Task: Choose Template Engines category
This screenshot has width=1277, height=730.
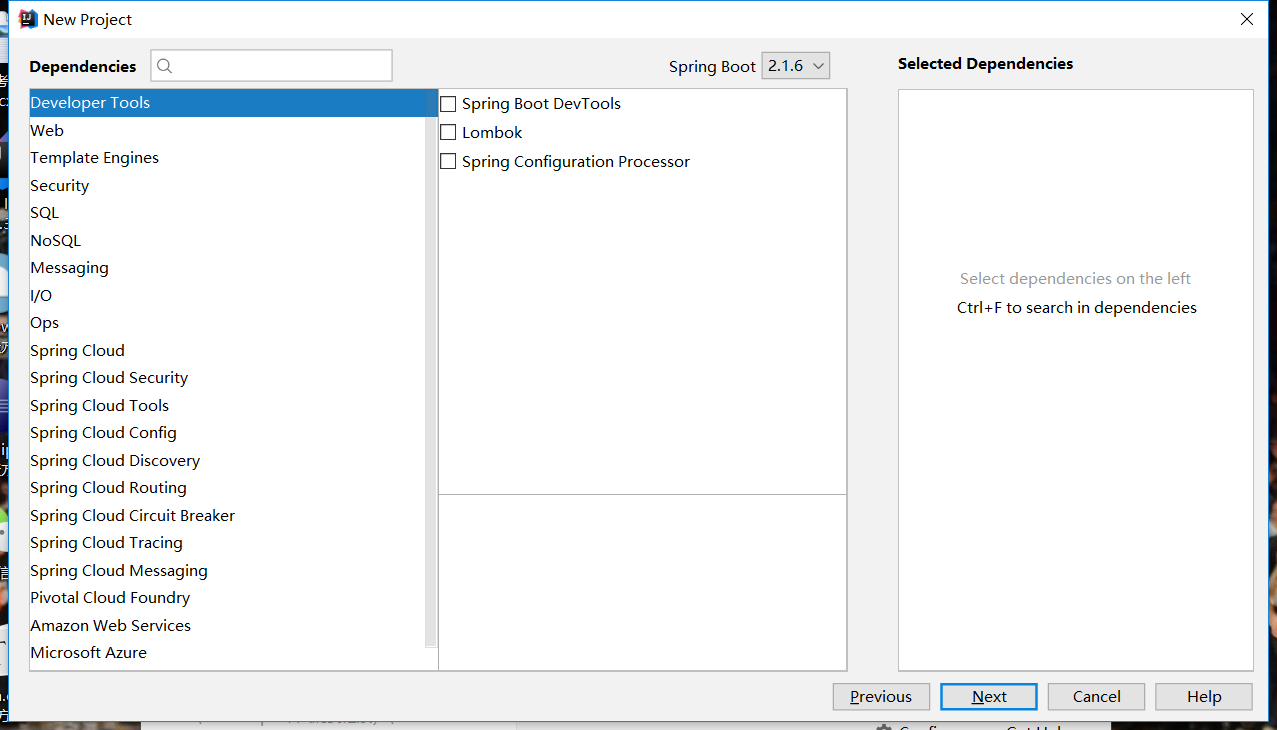Action: 228,158
